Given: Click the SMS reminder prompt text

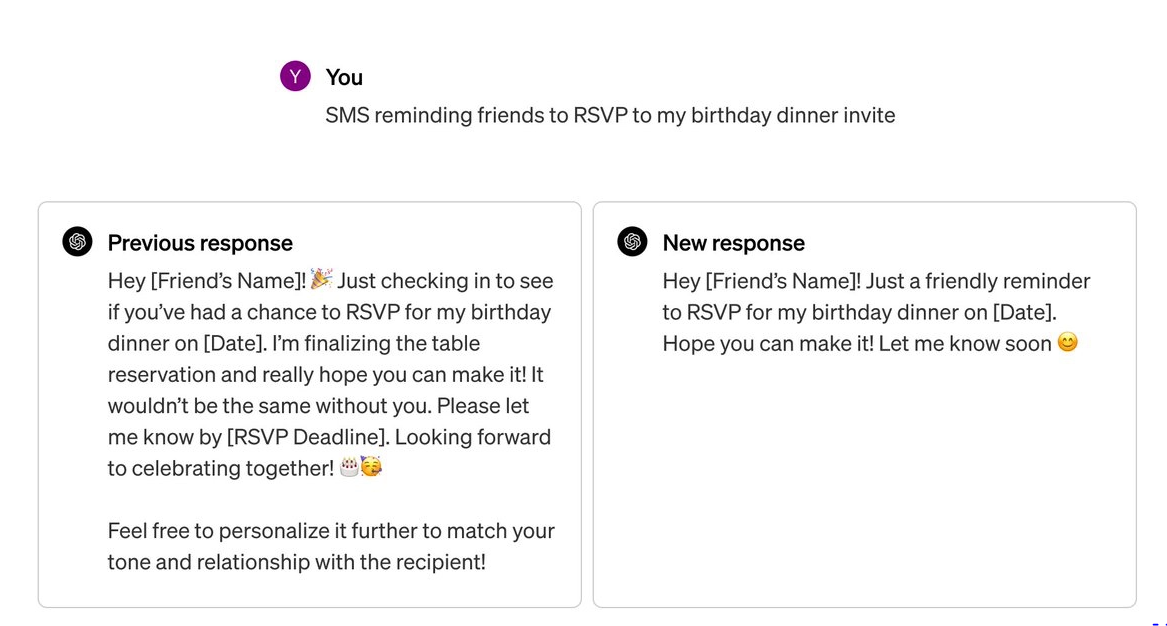Looking at the screenshot, I should pos(610,115).
